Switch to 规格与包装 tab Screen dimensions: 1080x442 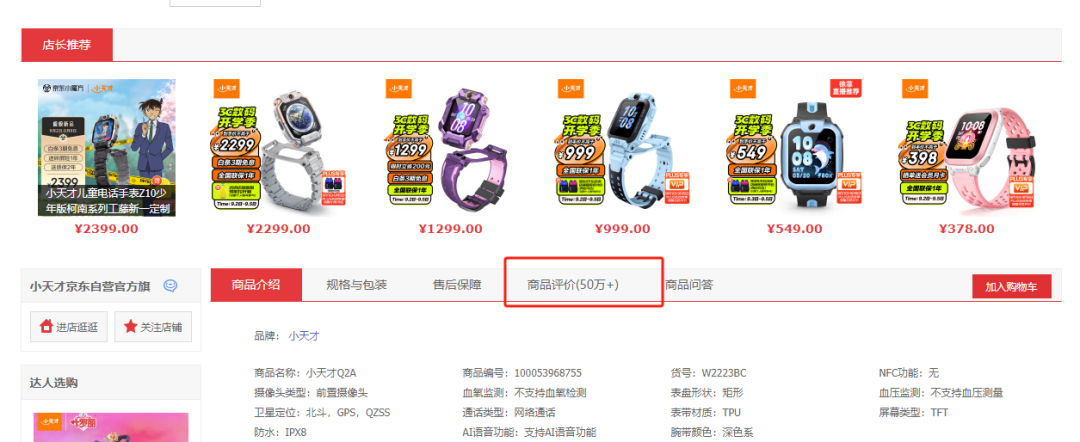357,285
